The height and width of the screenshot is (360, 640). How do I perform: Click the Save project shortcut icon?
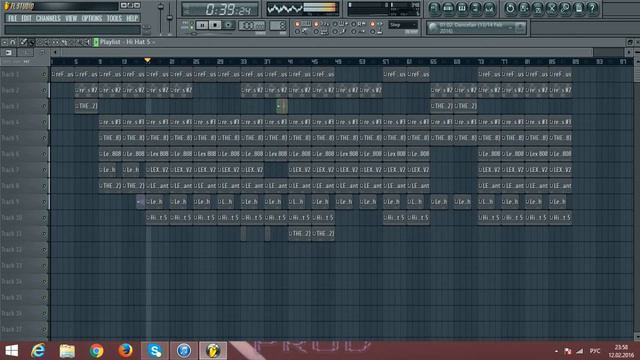click(x=524, y=8)
